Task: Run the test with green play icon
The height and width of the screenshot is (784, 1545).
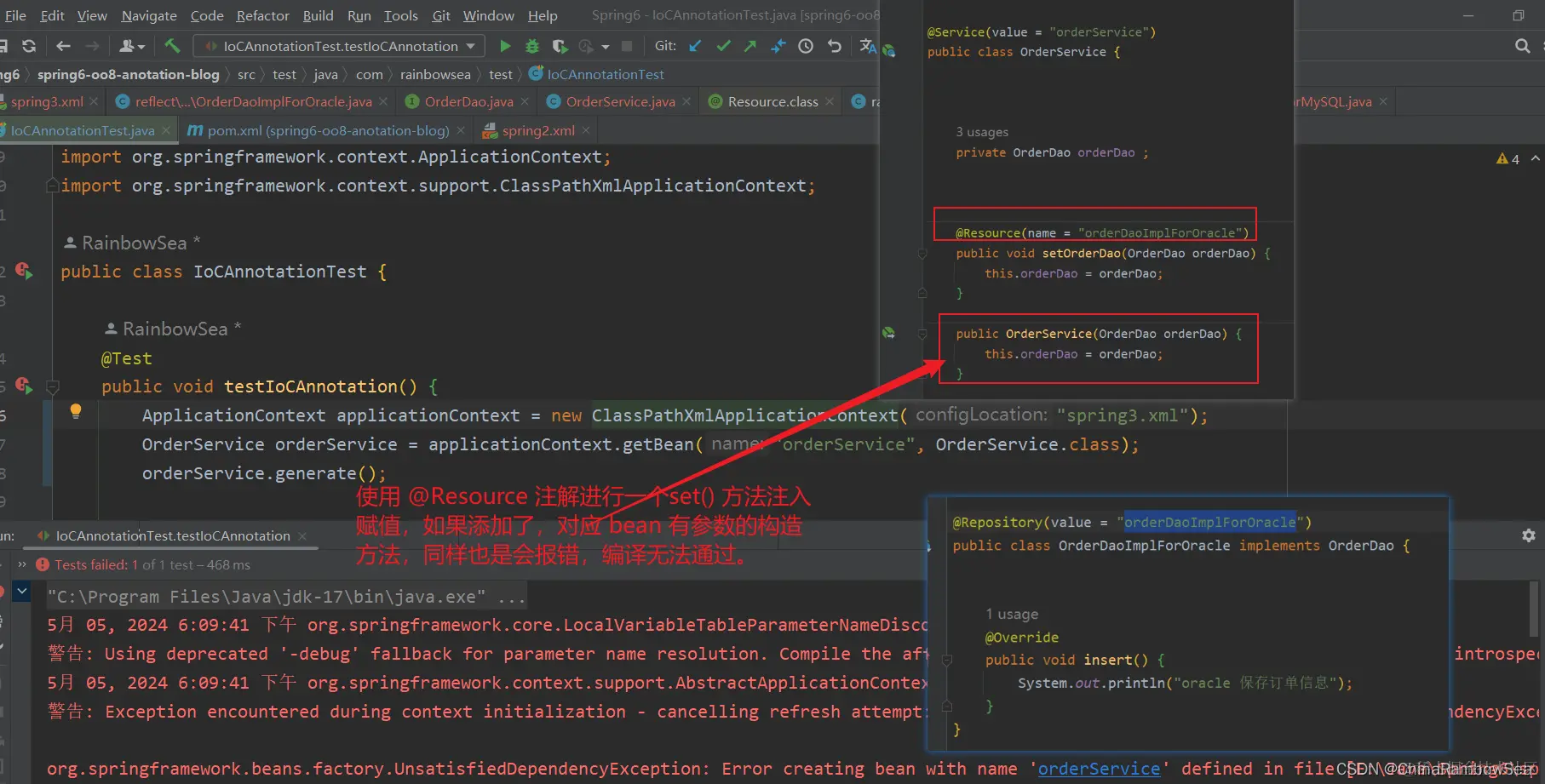Action: (505, 46)
